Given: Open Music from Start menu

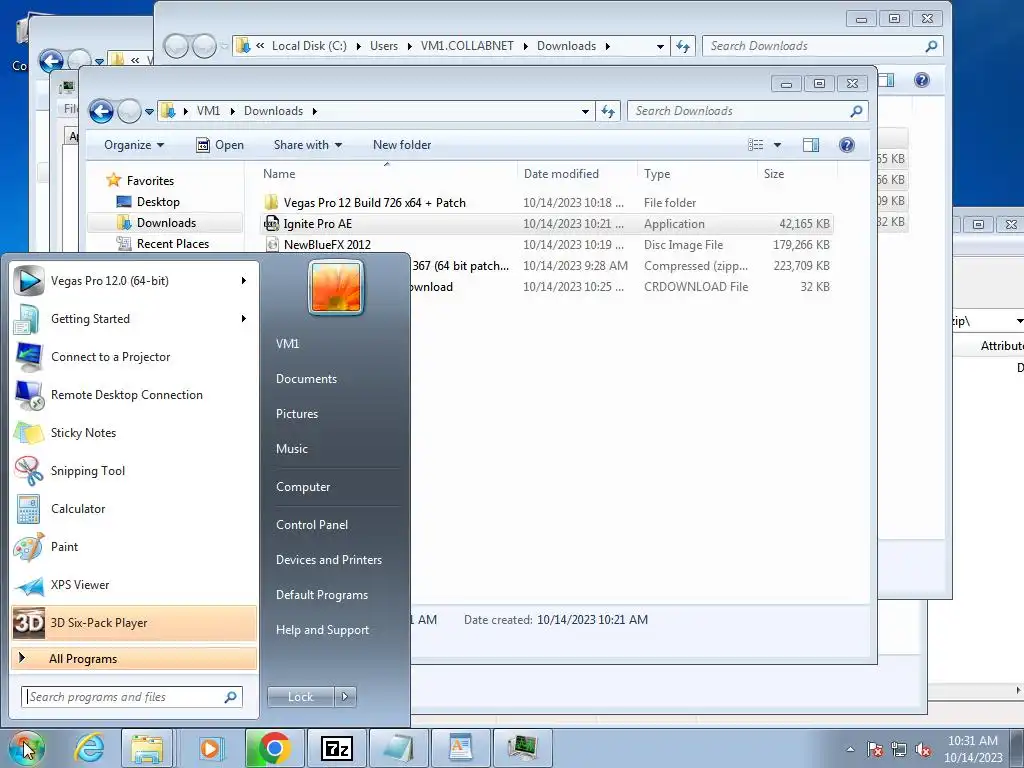Looking at the screenshot, I should click(x=292, y=449).
